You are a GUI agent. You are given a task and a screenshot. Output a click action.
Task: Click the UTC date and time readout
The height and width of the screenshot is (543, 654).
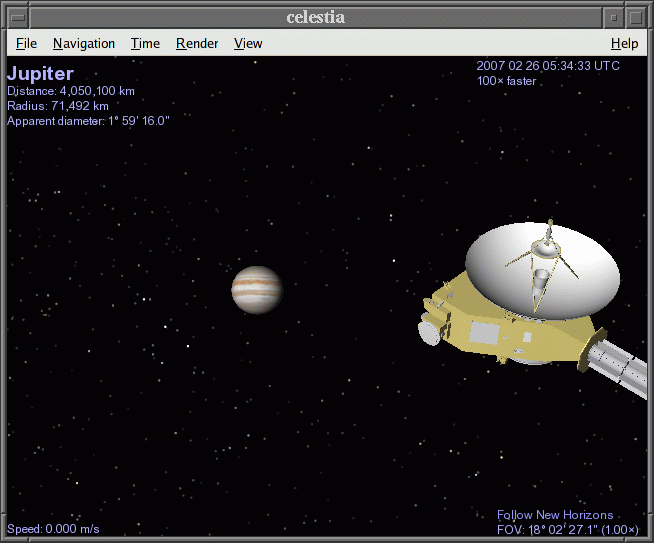[x=548, y=66]
